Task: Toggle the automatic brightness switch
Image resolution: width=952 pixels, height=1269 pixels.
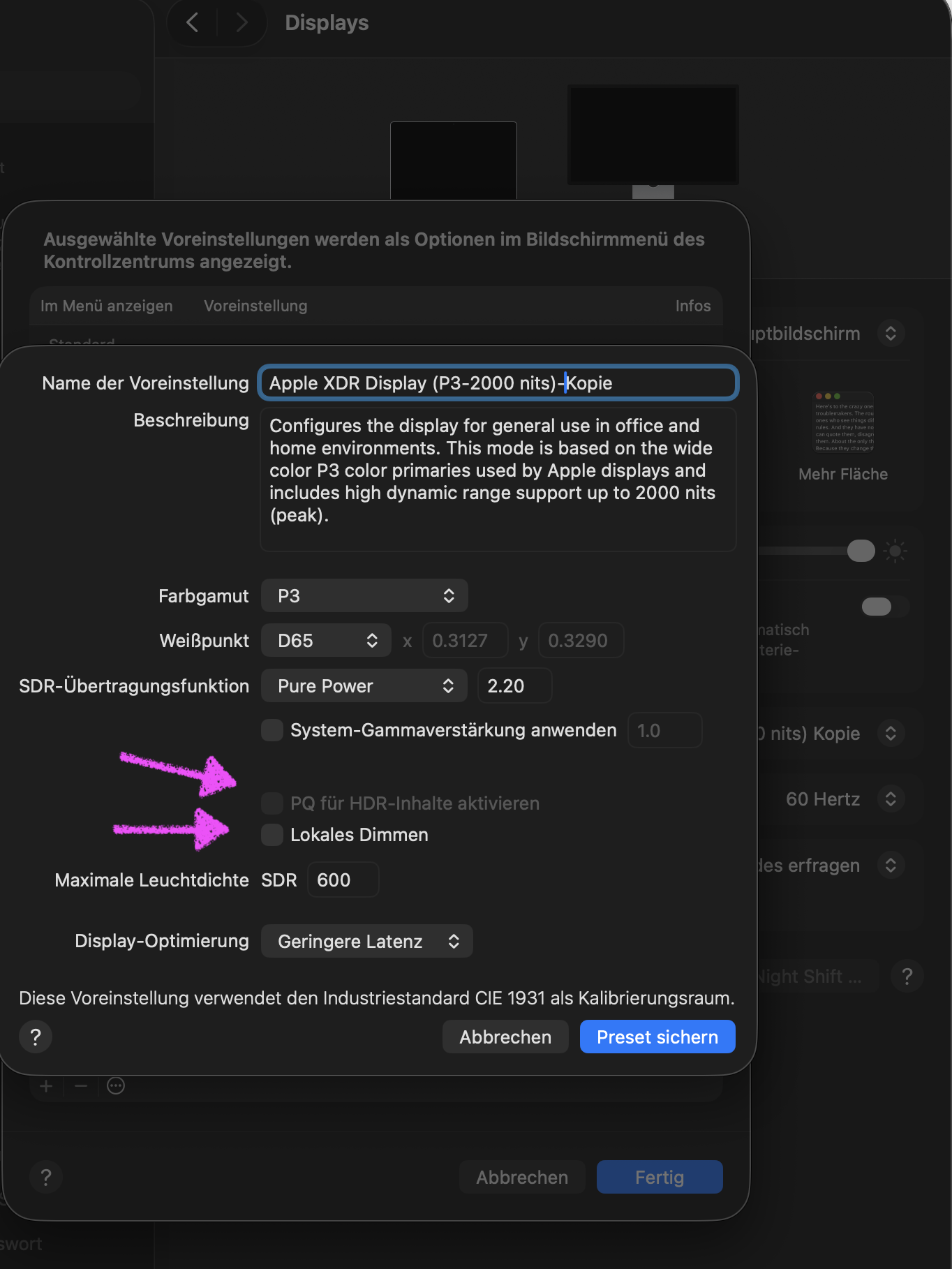Action: (x=884, y=607)
